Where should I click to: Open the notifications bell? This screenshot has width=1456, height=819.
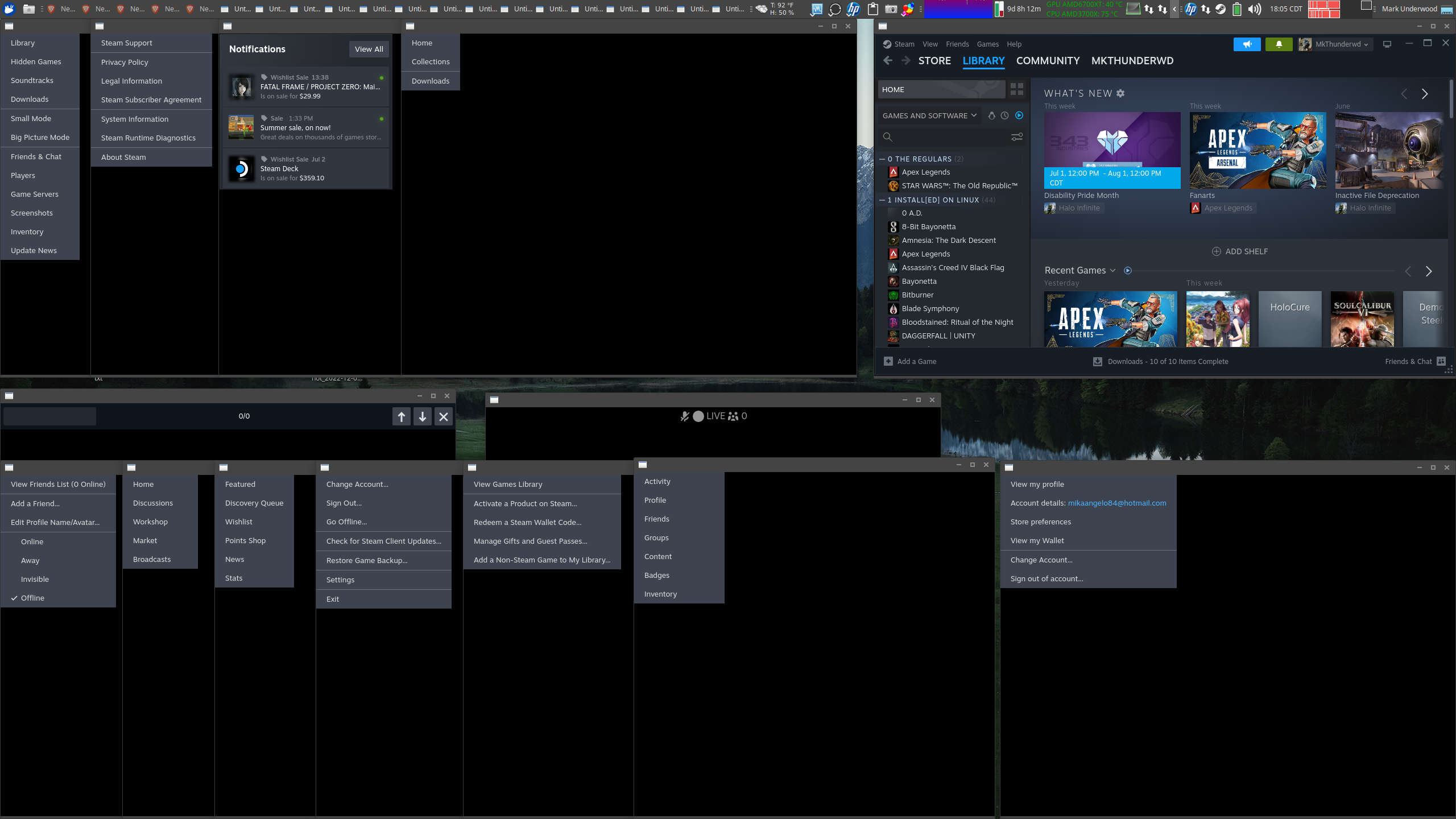[x=1279, y=44]
